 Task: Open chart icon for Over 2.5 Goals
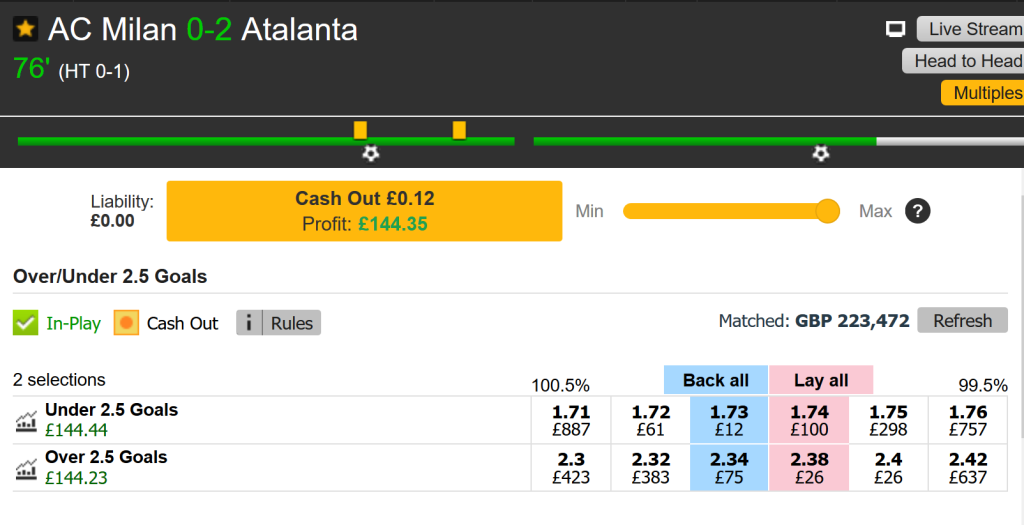(x=26, y=468)
